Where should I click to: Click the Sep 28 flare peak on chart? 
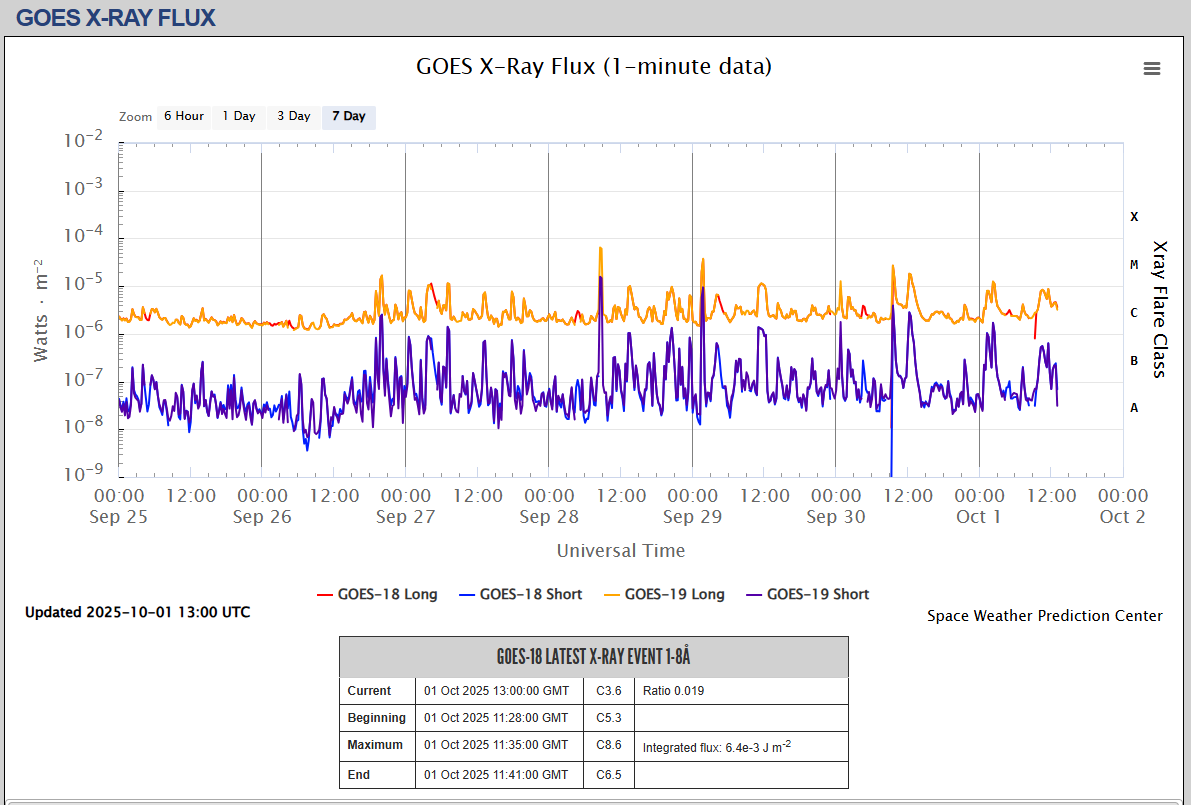pos(600,249)
